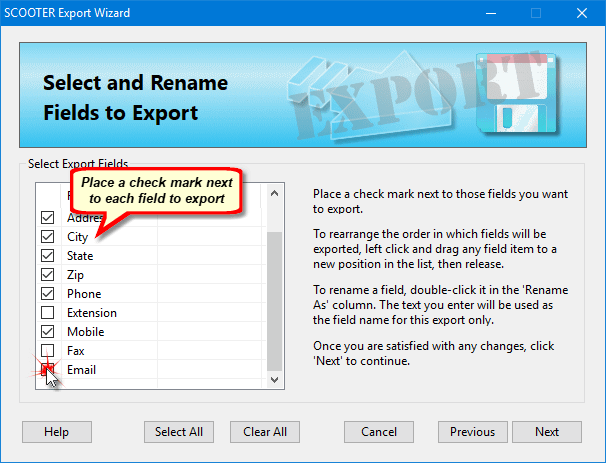Select the Mobile field name
606x463 pixels.
click(x=85, y=332)
